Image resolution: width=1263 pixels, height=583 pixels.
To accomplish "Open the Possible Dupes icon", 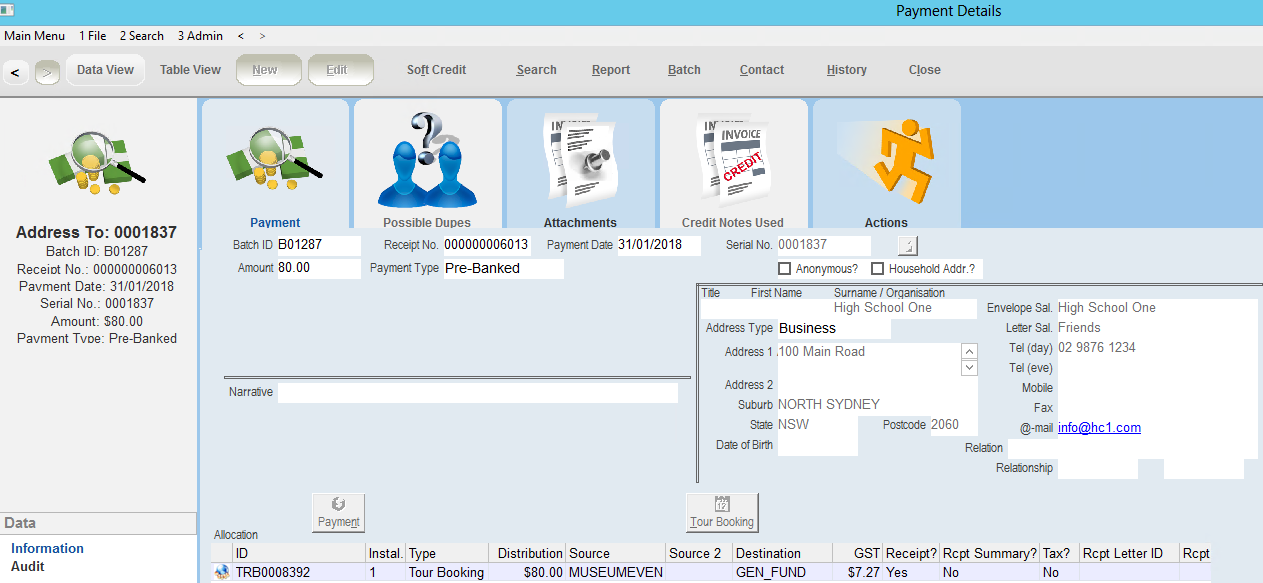I will (427, 160).
